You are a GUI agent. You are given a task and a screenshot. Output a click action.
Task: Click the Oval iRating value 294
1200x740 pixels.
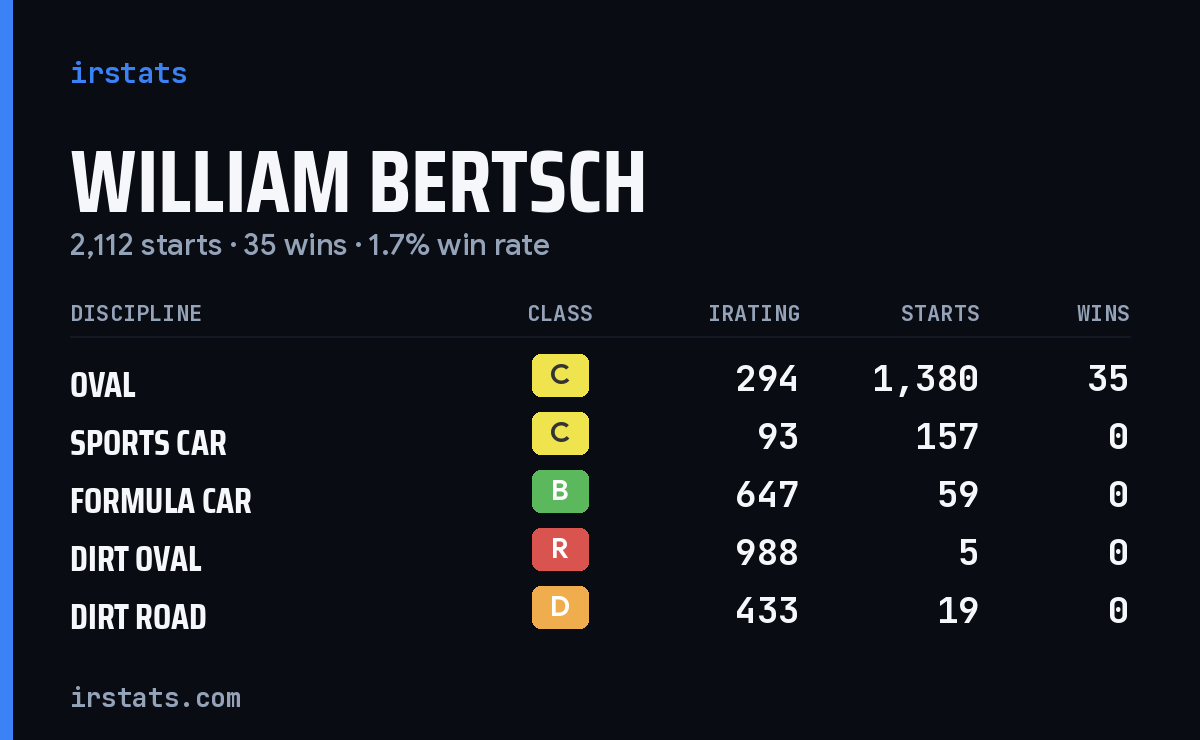pyautogui.click(x=767, y=379)
